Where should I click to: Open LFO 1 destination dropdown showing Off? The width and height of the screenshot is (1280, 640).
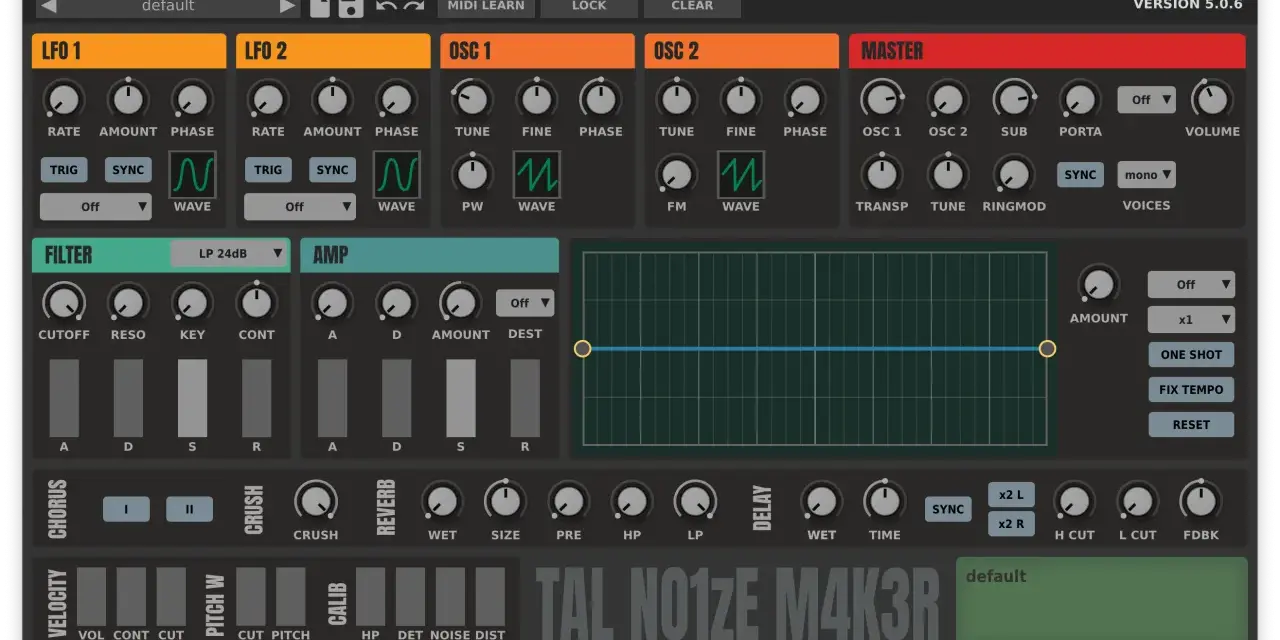click(x=96, y=207)
